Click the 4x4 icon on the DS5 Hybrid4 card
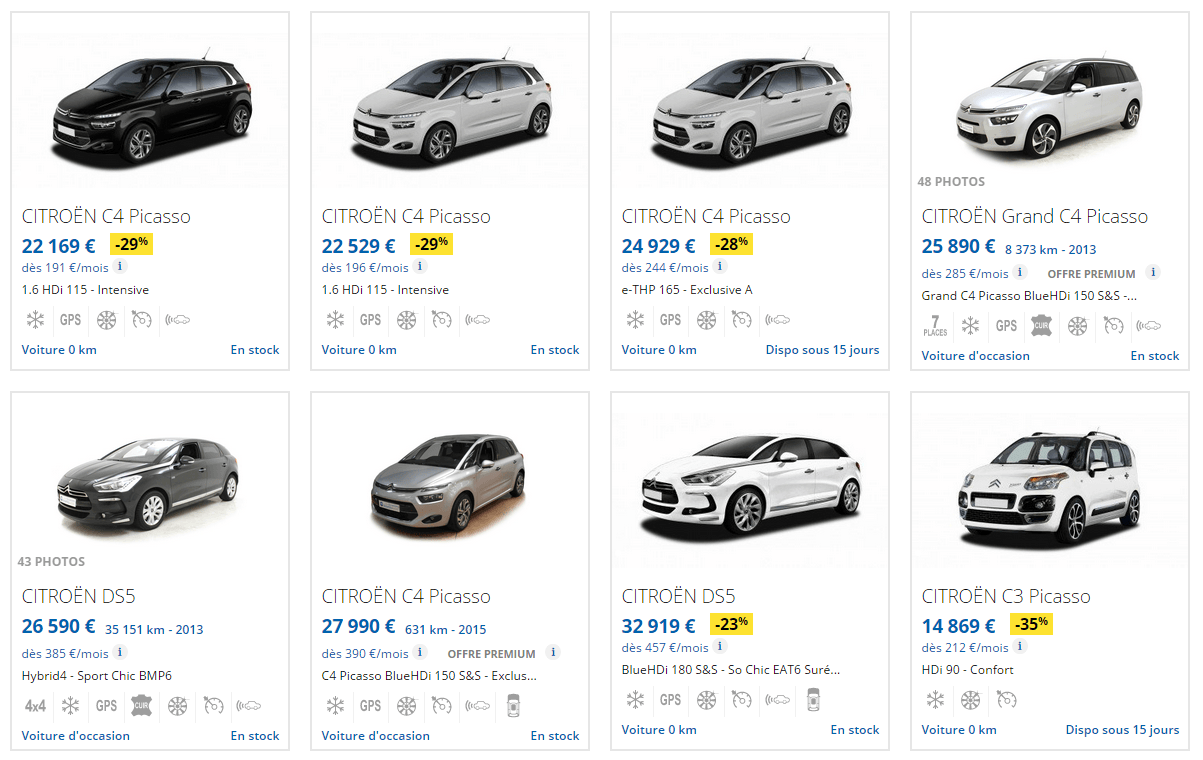1203x760 pixels. pyautogui.click(x=35, y=706)
